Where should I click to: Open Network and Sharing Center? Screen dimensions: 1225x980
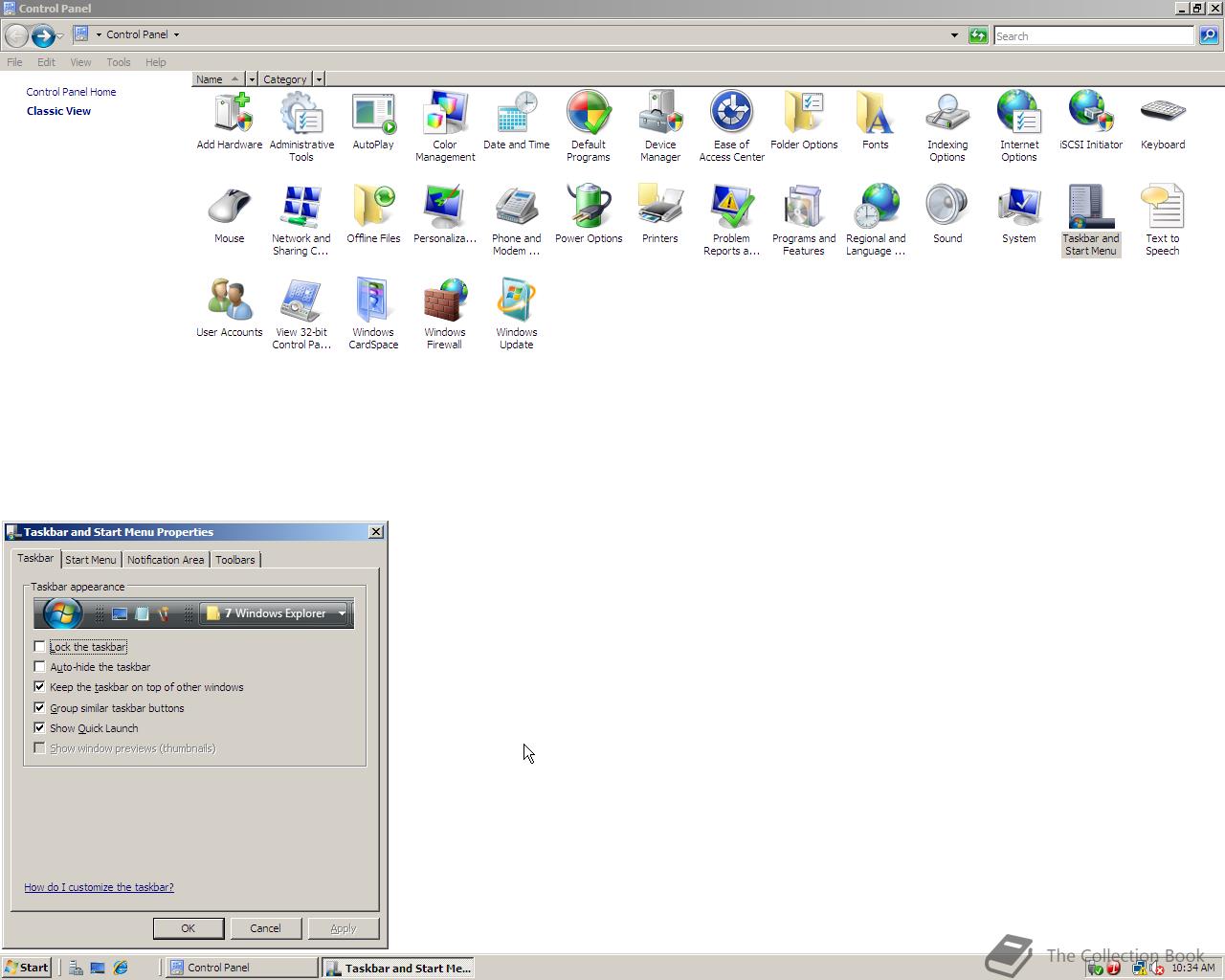[301, 221]
